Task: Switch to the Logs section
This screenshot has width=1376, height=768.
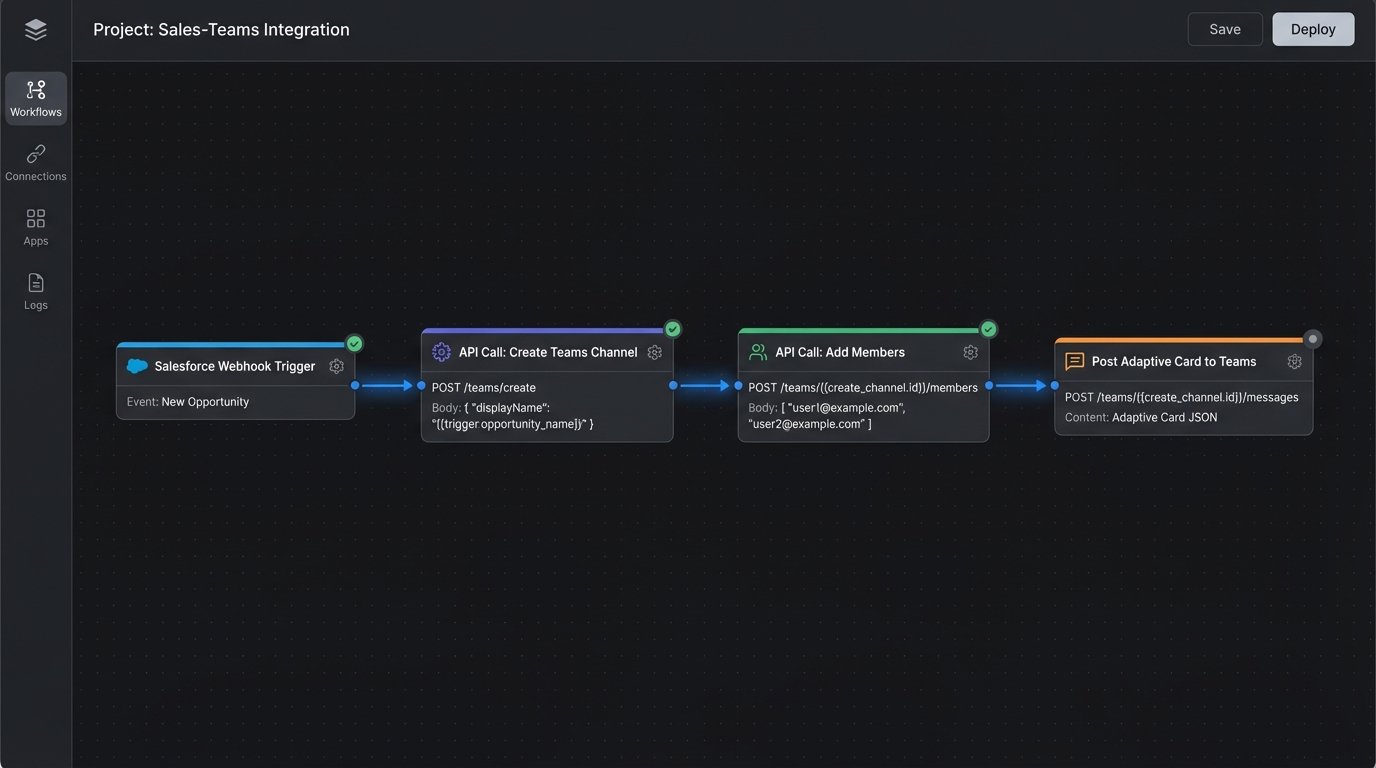Action: (x=35, y=289)
